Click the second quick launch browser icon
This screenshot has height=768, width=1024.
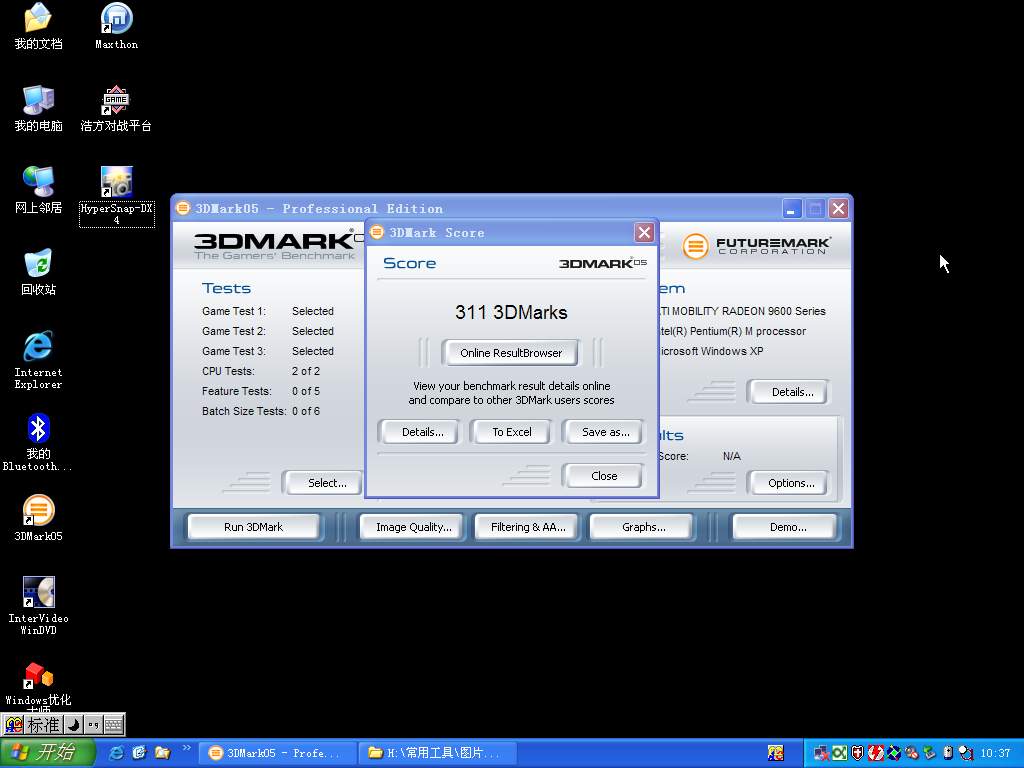tap(139, 752)
